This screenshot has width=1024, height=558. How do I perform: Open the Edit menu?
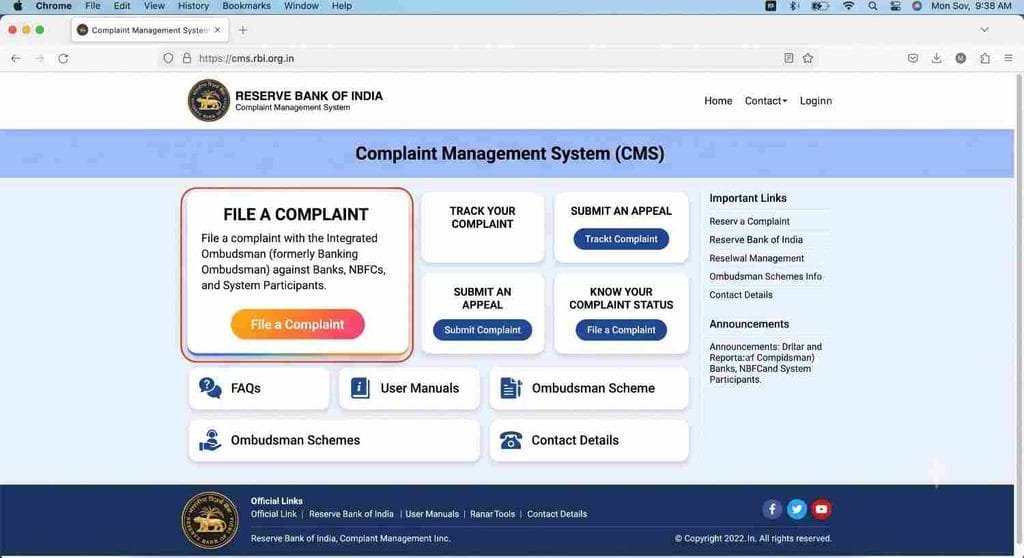[122, 6]
